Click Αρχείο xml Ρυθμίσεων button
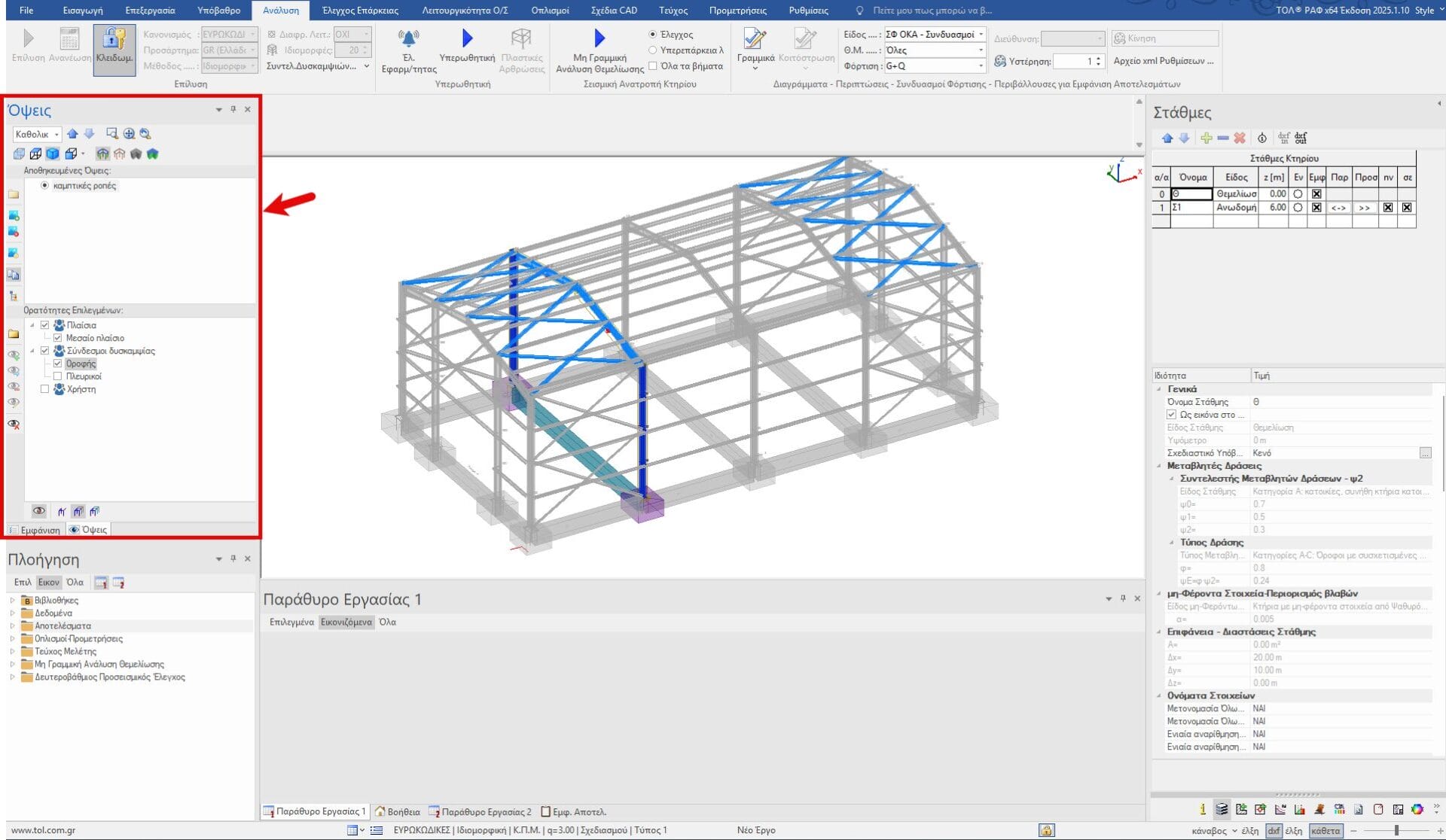 1163,61
